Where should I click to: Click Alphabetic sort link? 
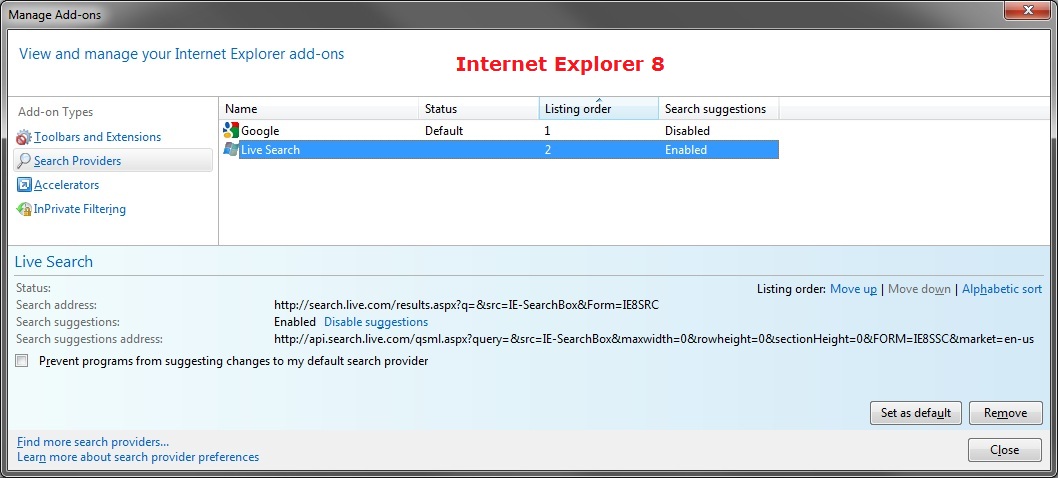click(x=1002, y=289)
